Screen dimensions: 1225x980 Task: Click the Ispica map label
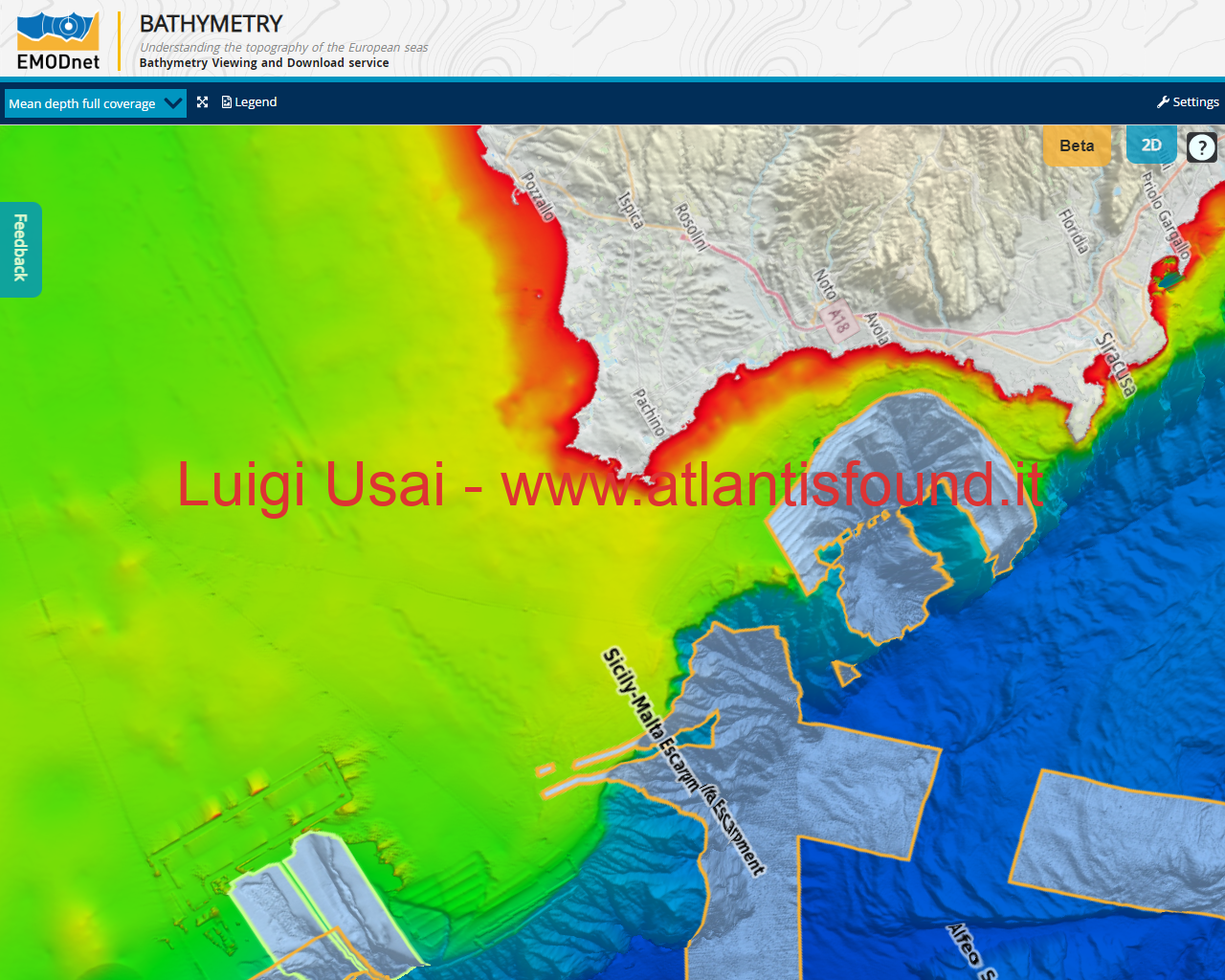click(x=630, y=211)
